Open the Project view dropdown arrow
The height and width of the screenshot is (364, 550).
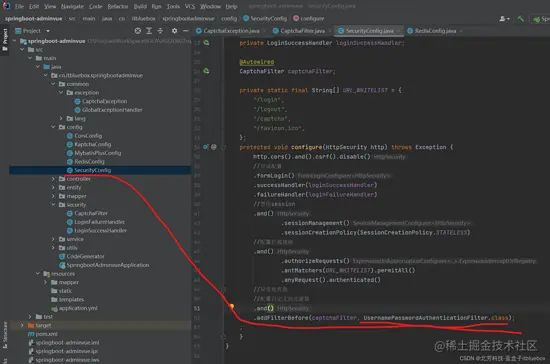48,31
